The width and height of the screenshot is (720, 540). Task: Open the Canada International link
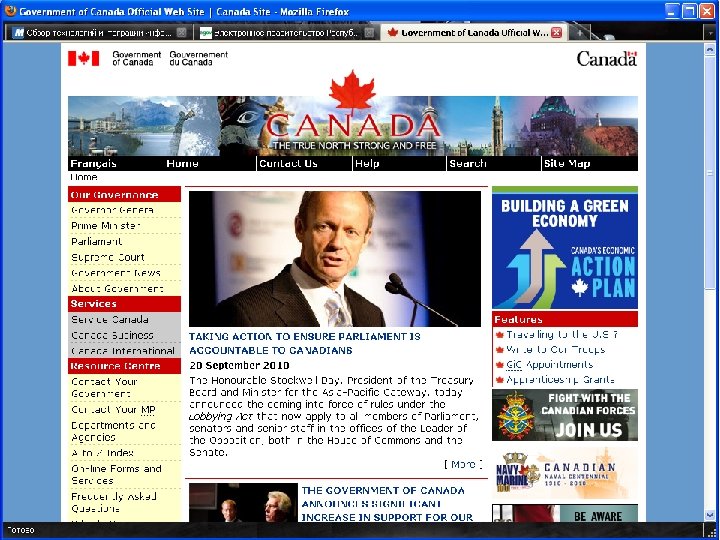123,351
